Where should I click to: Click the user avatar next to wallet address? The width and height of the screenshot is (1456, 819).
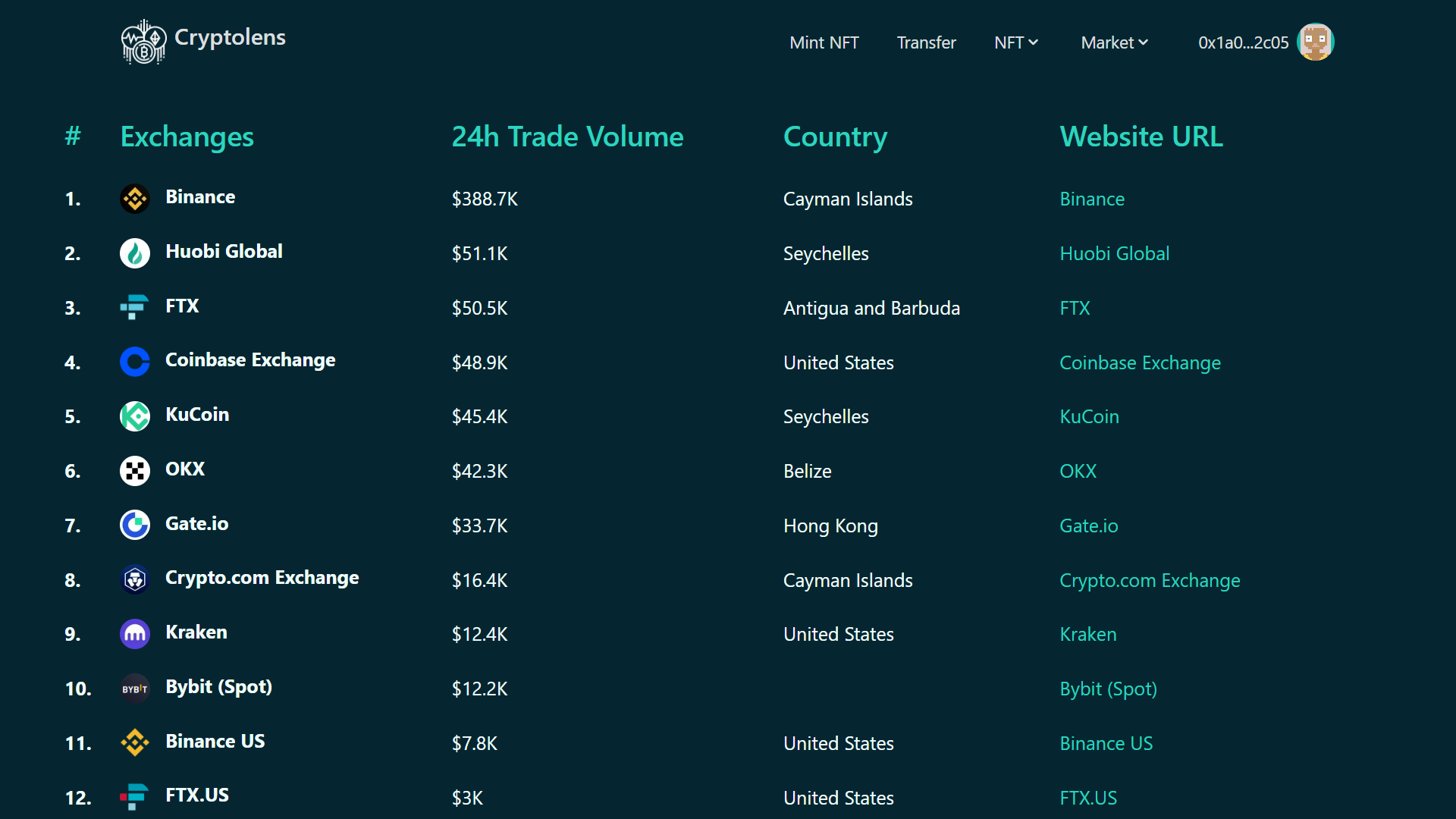tap(1315, 42)
